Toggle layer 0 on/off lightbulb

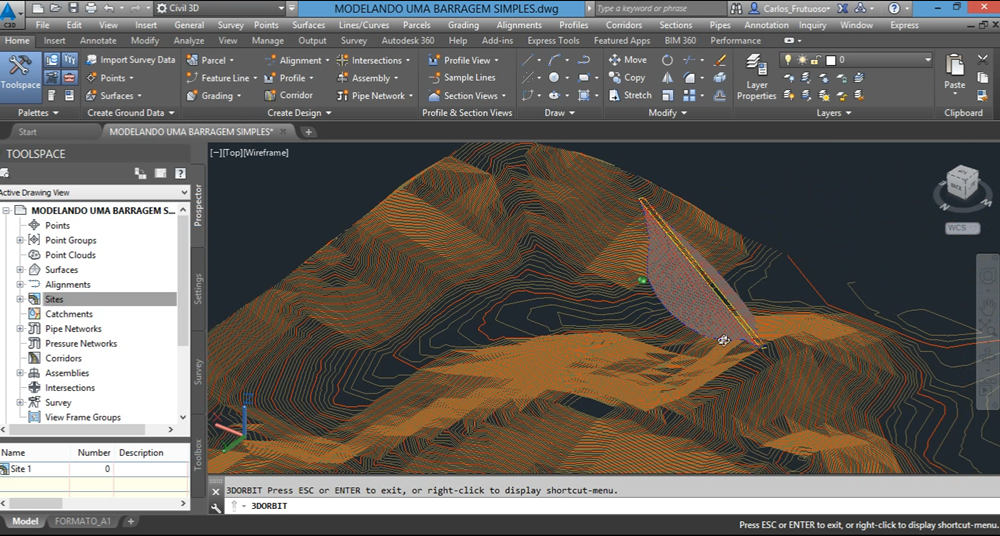[788, 60]
